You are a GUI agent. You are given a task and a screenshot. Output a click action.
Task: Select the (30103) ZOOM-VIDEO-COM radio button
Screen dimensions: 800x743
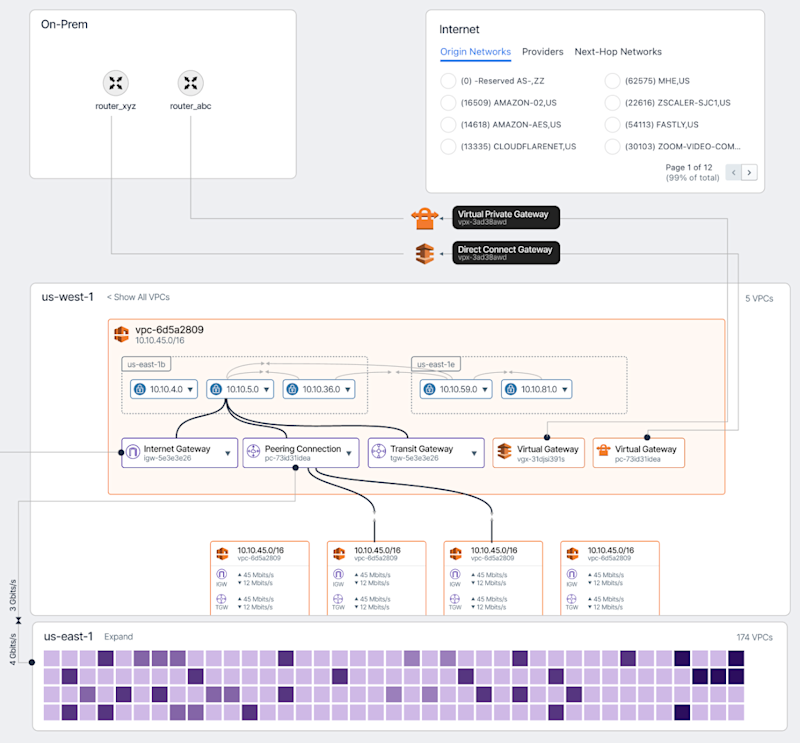(612, 147)
